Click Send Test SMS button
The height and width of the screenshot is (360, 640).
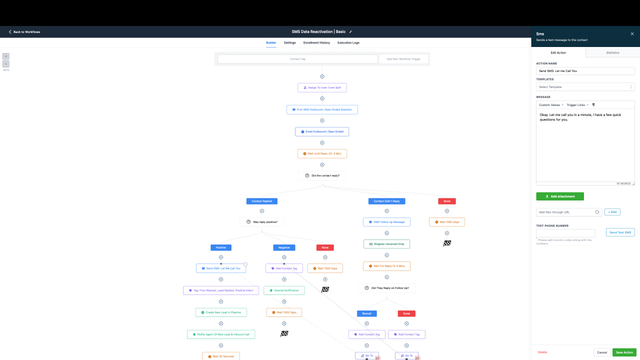620,233
